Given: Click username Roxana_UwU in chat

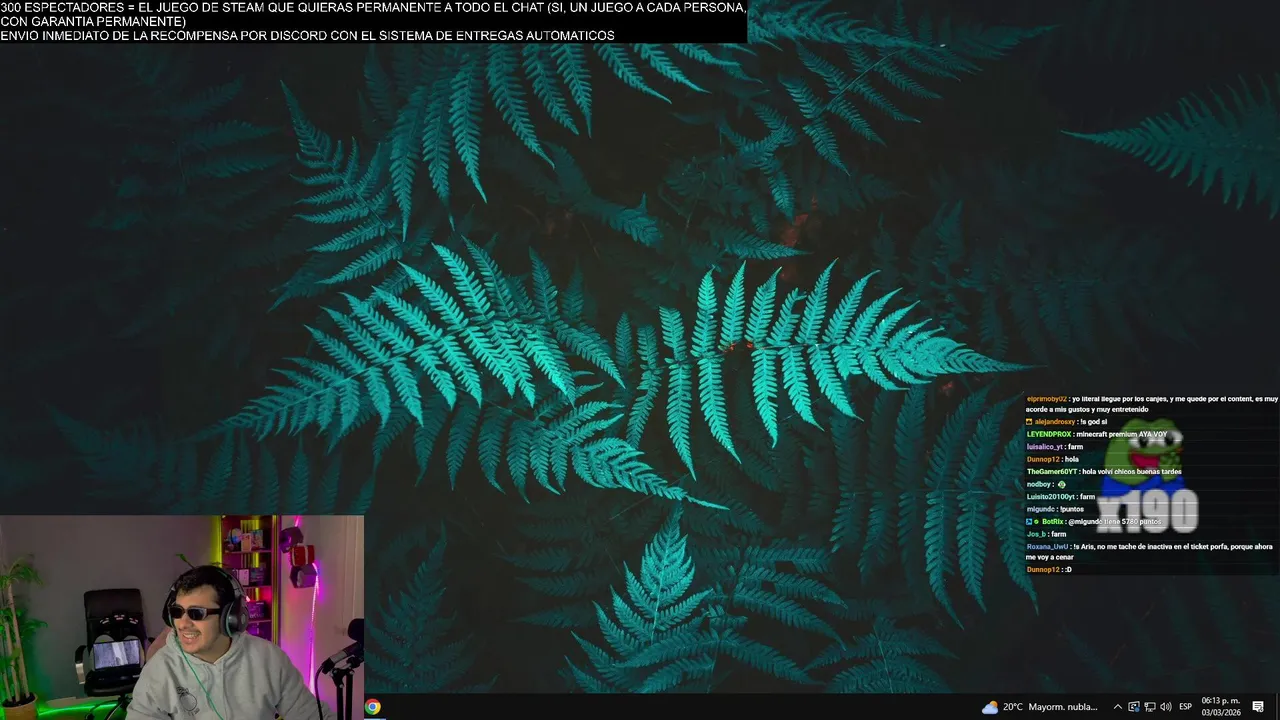Looking at the screenshot, I should [1047, 547].
